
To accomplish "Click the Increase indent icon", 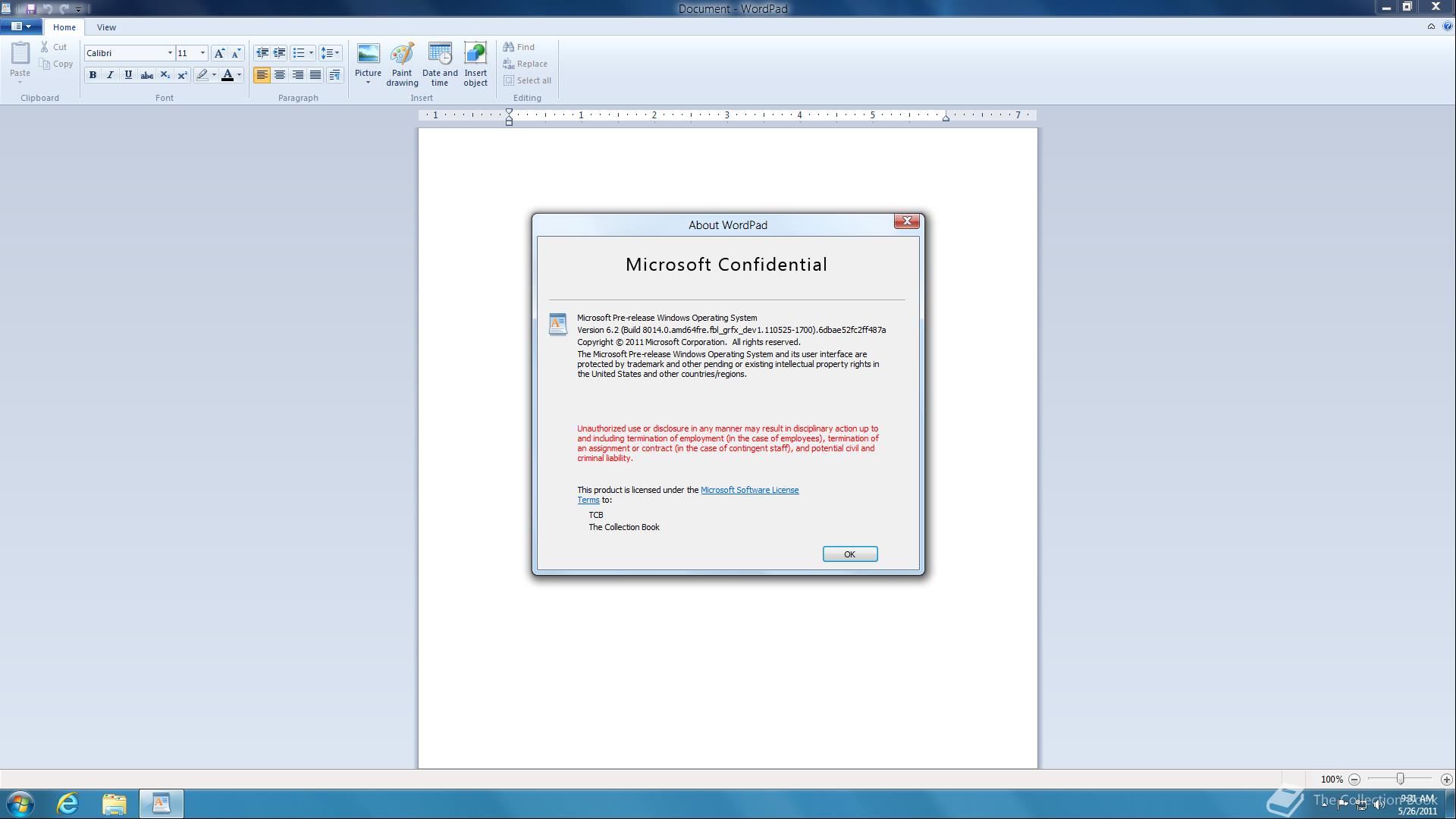I will (279, 53).
